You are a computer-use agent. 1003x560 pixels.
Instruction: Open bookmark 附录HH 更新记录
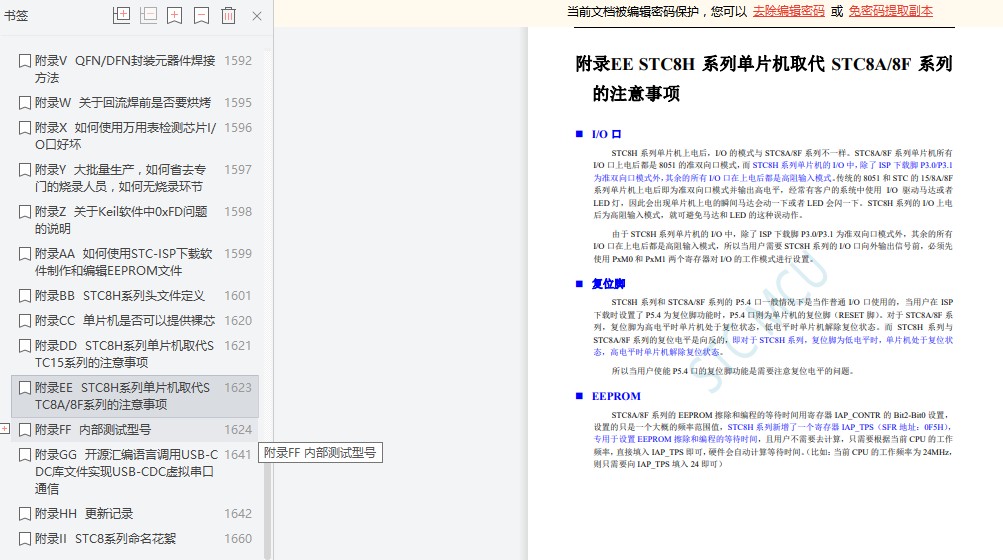pos(84,514)
